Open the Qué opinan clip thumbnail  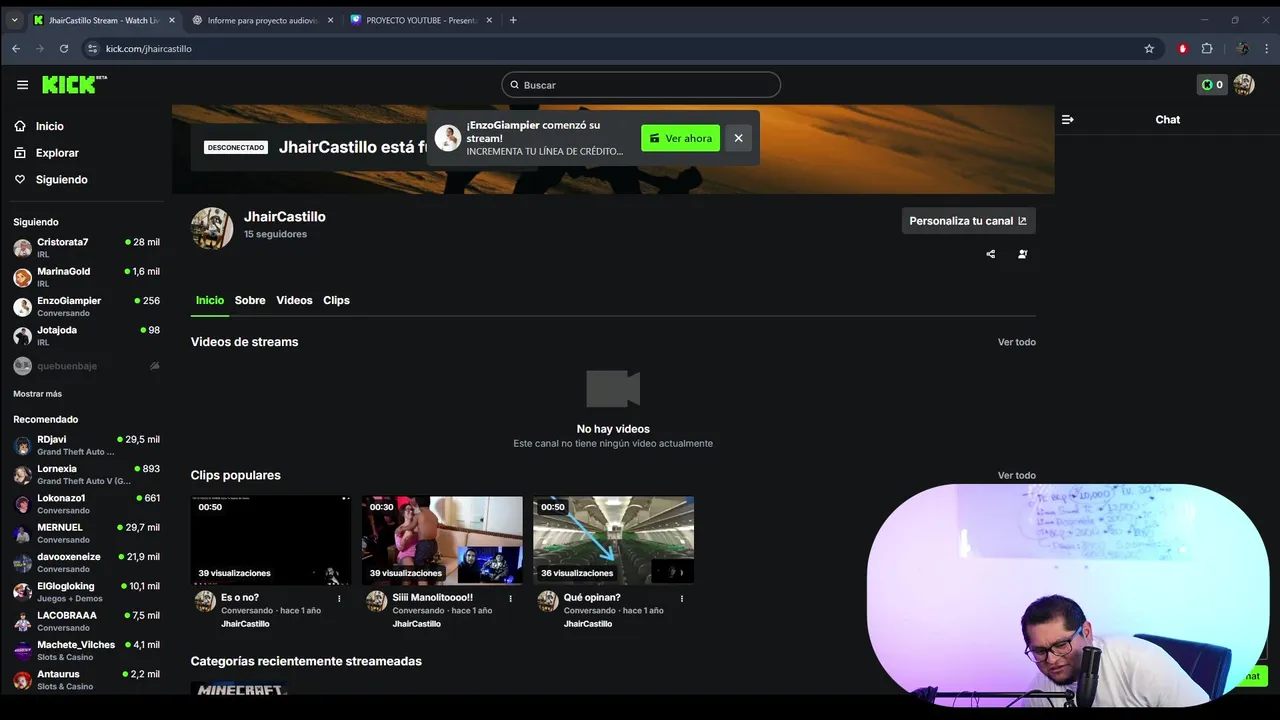pos(613,540)
